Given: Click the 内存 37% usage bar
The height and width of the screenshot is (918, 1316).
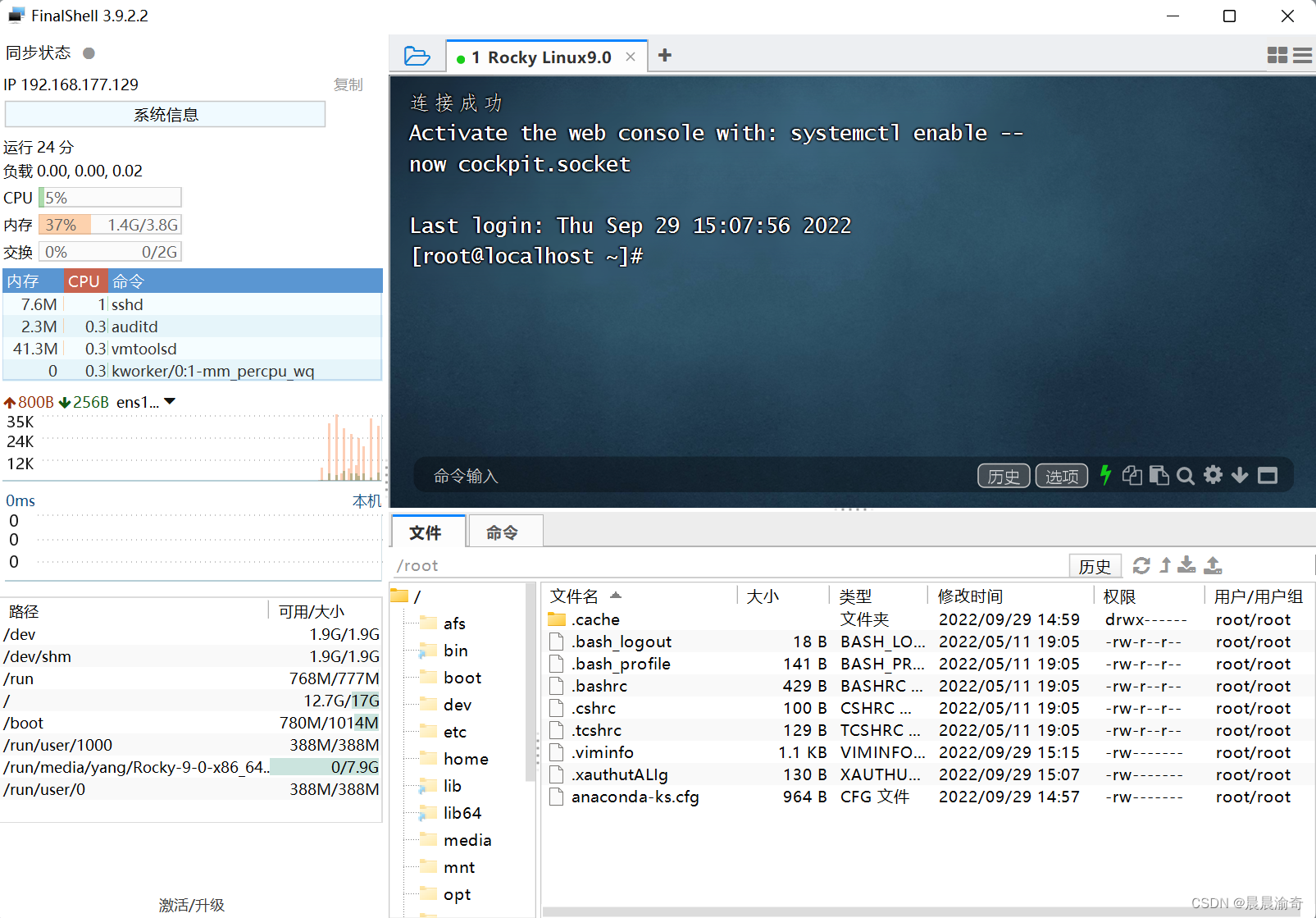Looking at the screenshot, I should [110, 225].
